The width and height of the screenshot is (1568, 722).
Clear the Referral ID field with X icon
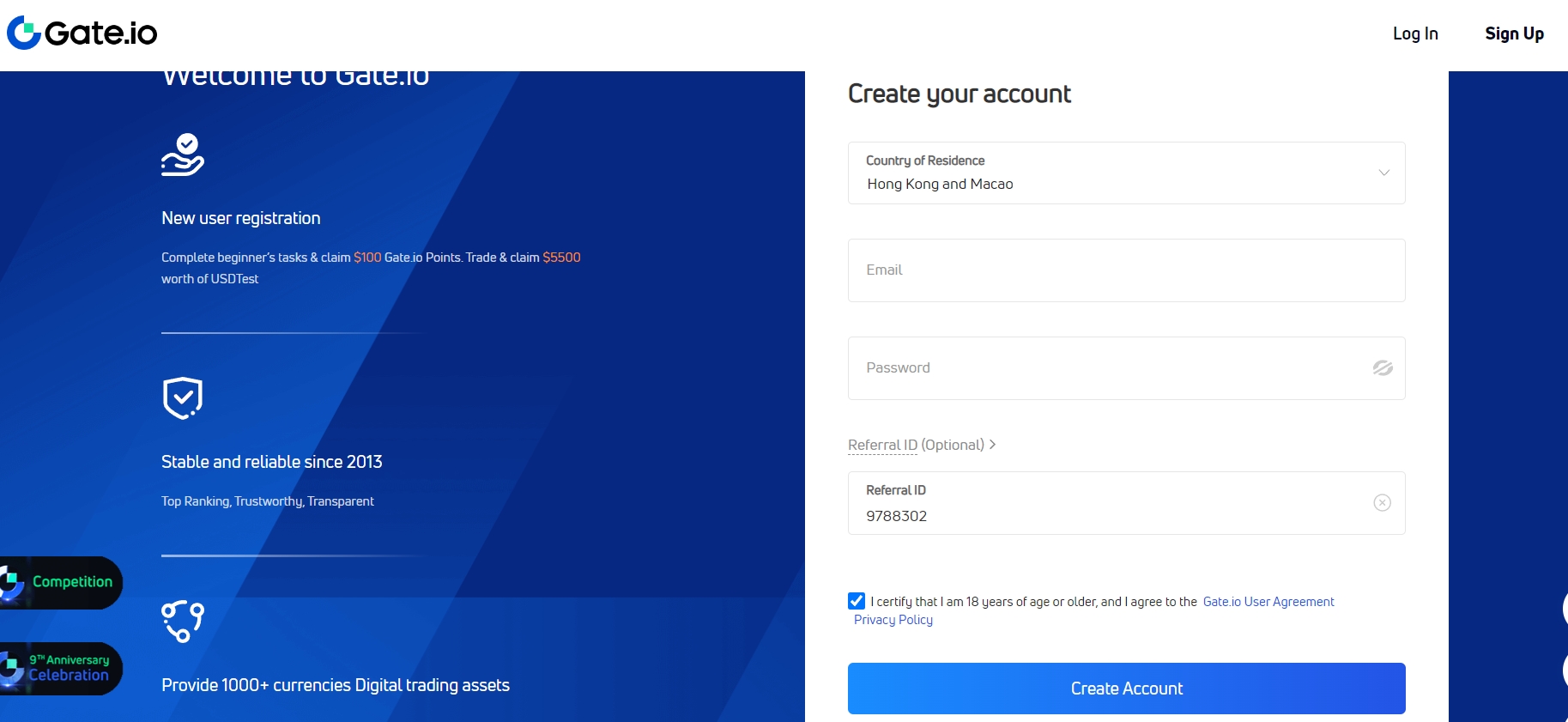(1382, 503)
